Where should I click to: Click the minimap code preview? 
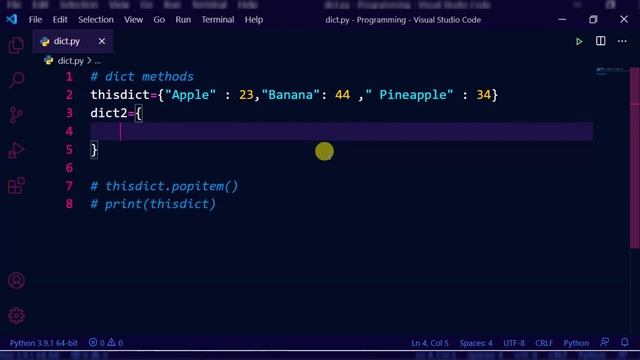[x=611, y=71]
